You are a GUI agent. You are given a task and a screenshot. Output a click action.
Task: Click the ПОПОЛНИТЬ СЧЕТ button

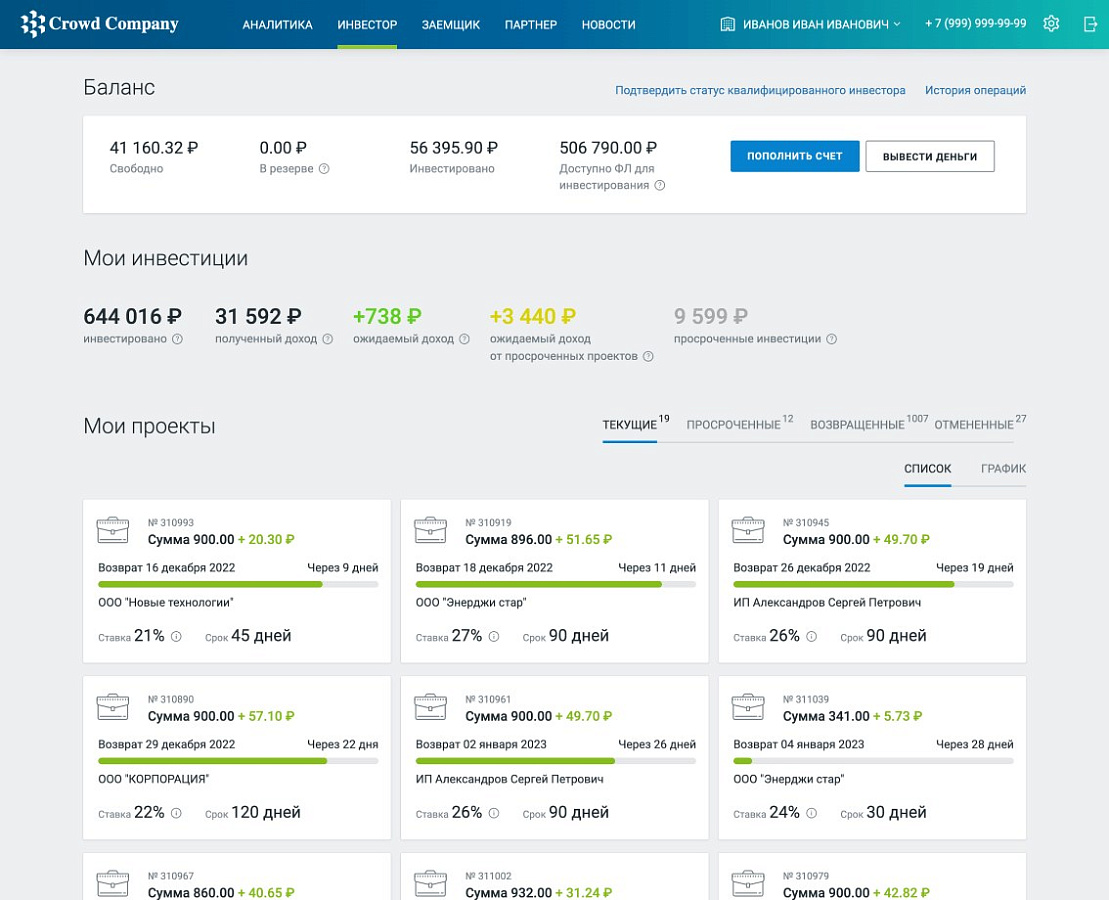pos(794,156)
